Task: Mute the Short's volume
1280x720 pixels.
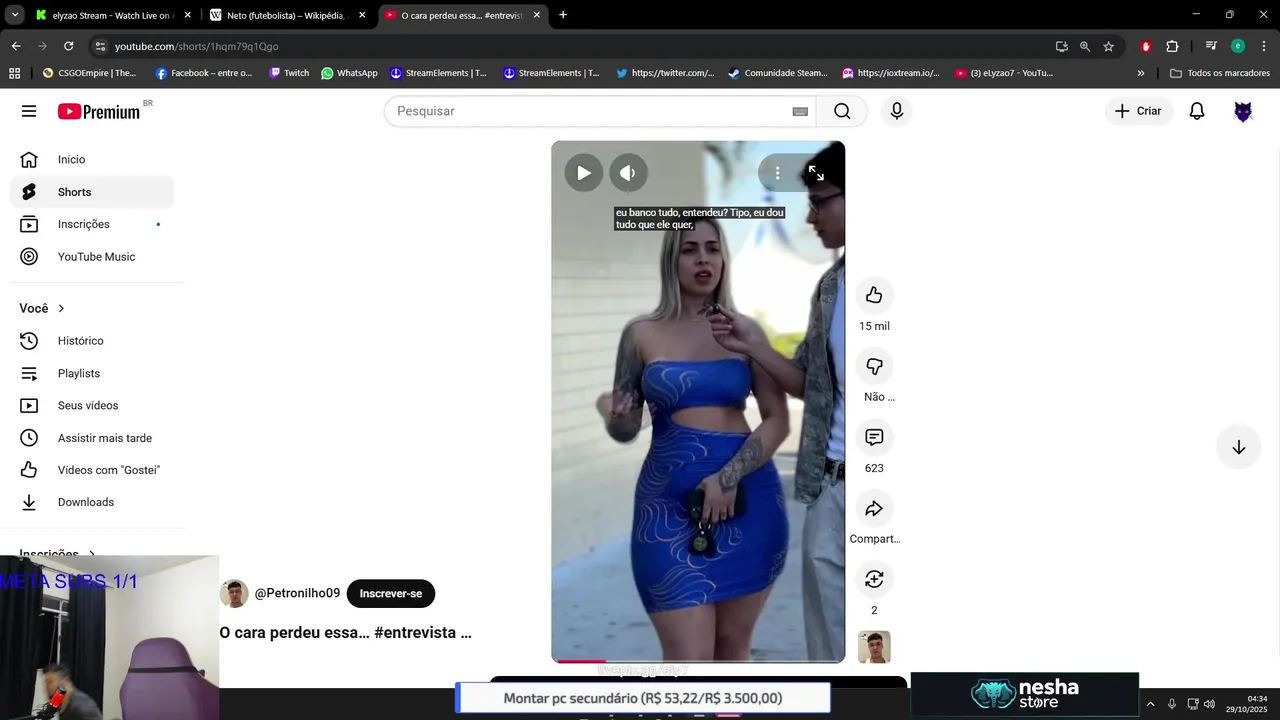Action: click(628, 173)
